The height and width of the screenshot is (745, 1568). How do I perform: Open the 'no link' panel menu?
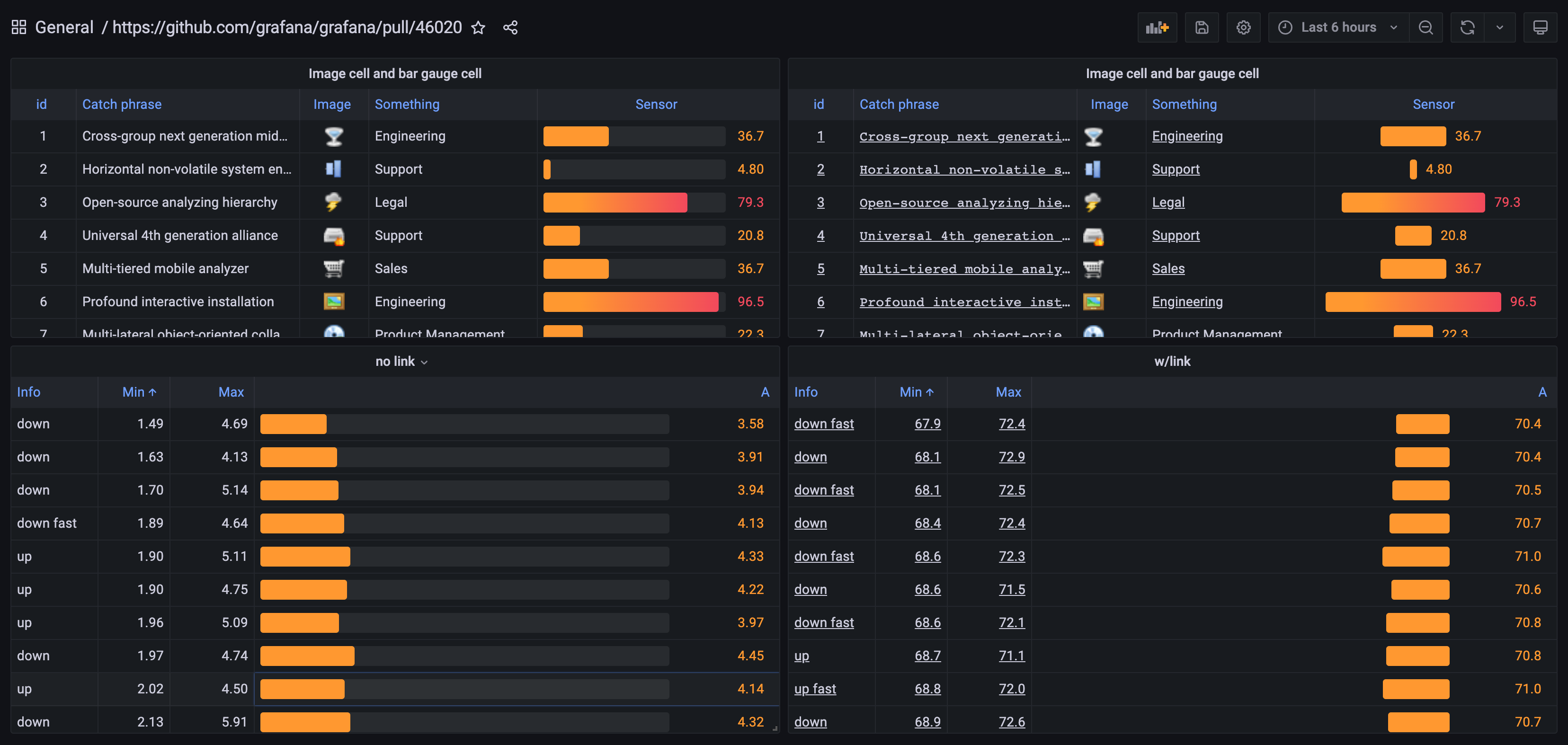401,361
